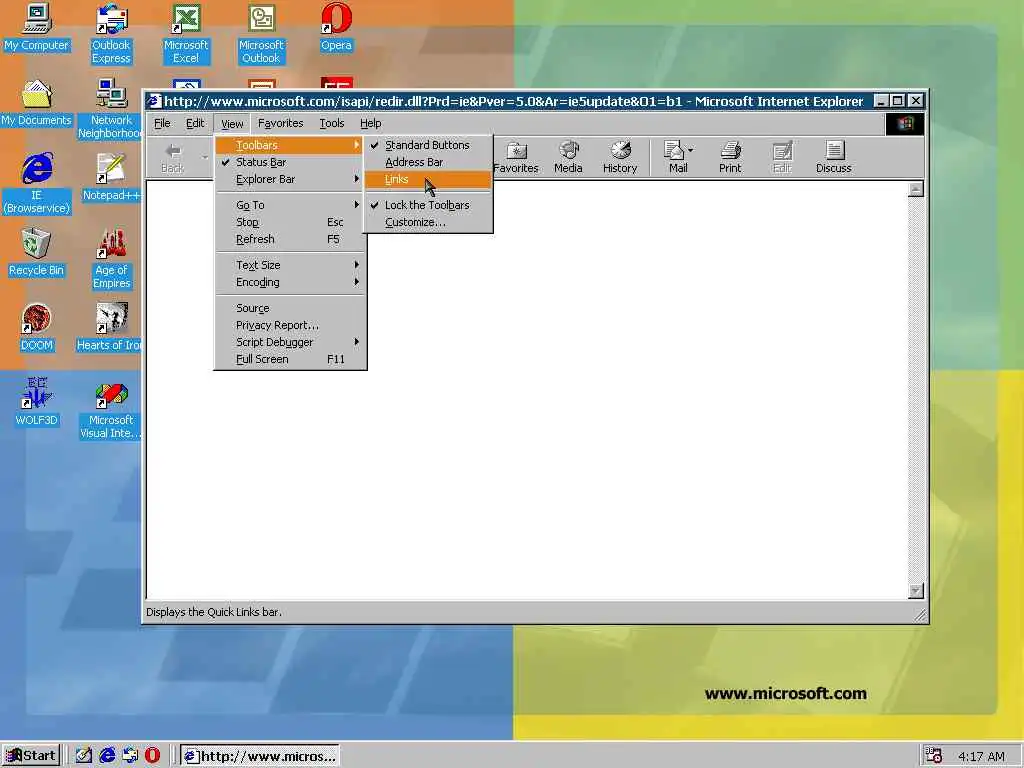Click the Media toolbar button
Image resolution: width=1024 pixels, height=768 pixels.
[x=568, y=157]
